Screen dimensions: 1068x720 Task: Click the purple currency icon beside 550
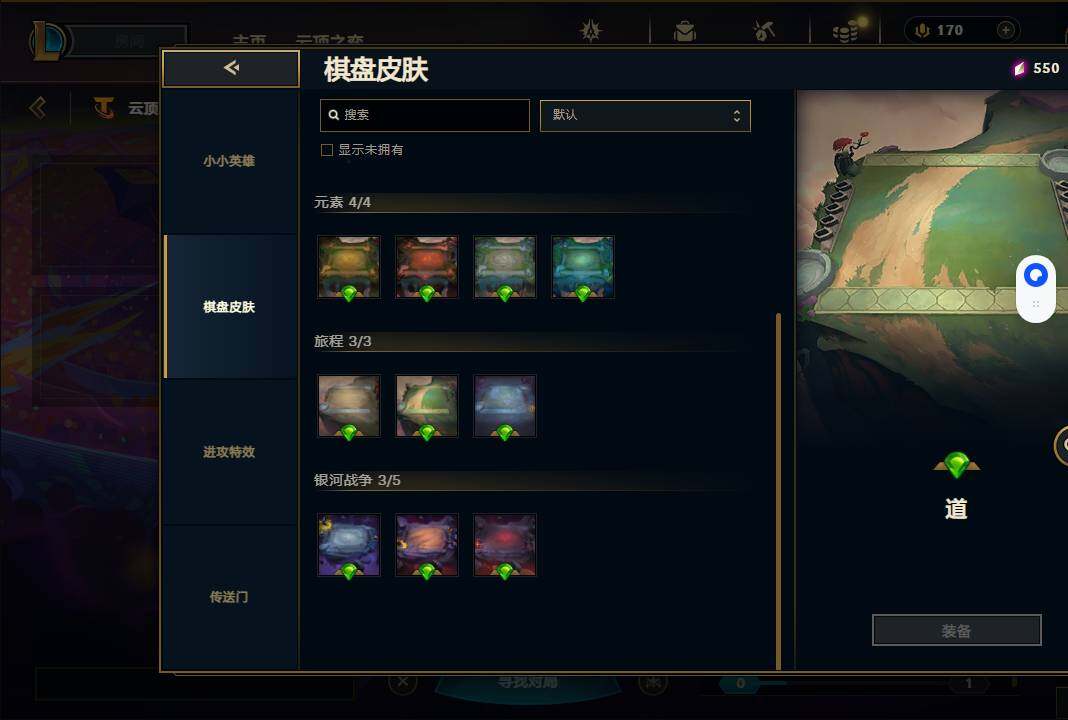pyautogui.click(x=1019, y=68)
